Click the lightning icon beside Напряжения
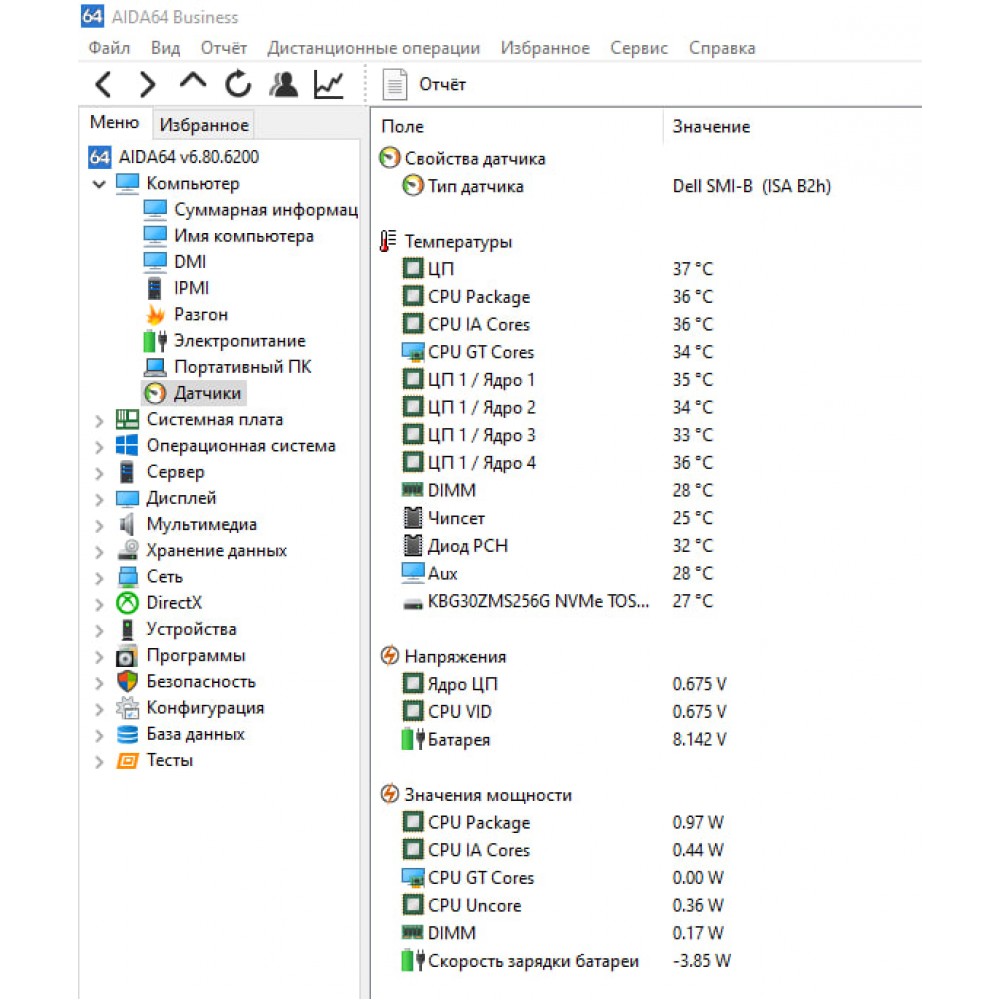Image resolution: width=1000 pixels, height=1000 pixels. (390, 656)
